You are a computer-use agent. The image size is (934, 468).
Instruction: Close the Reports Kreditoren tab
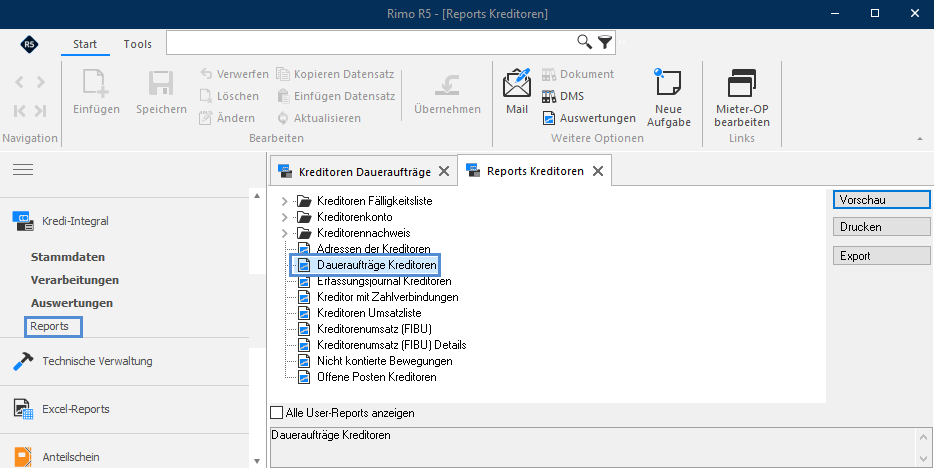pos(598,171)
